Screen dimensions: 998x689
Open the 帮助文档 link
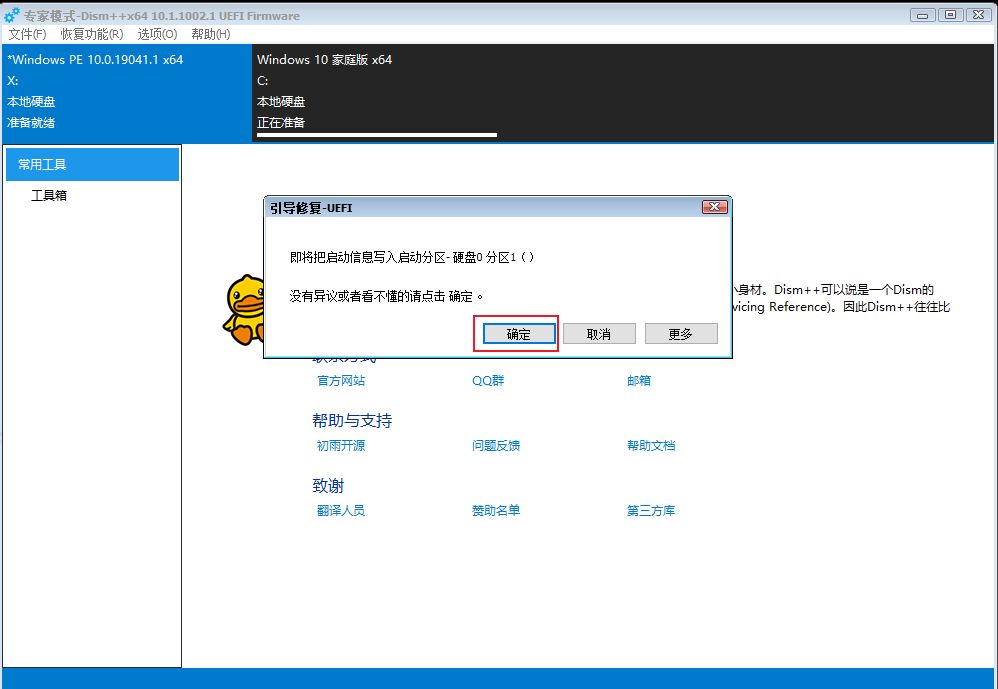[x=651, y=446]
